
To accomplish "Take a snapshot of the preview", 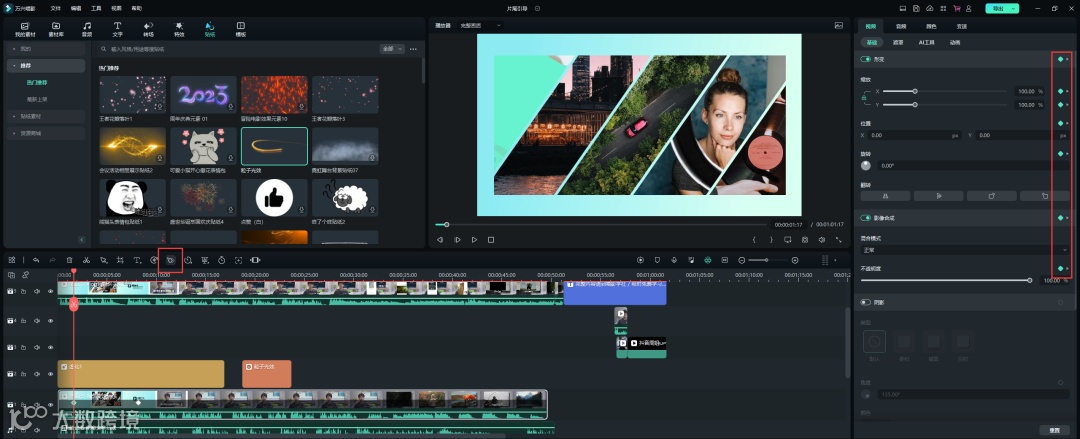I will pyautogui.click(x=804, y=240).
